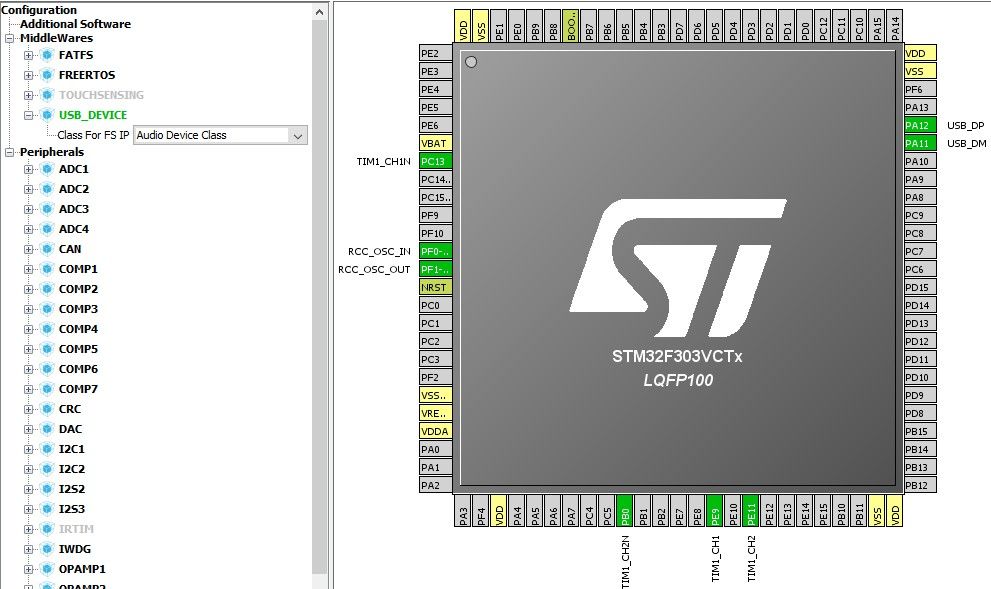Click the PA0 pin
991x589 pixels.
[x=435, y=449]
